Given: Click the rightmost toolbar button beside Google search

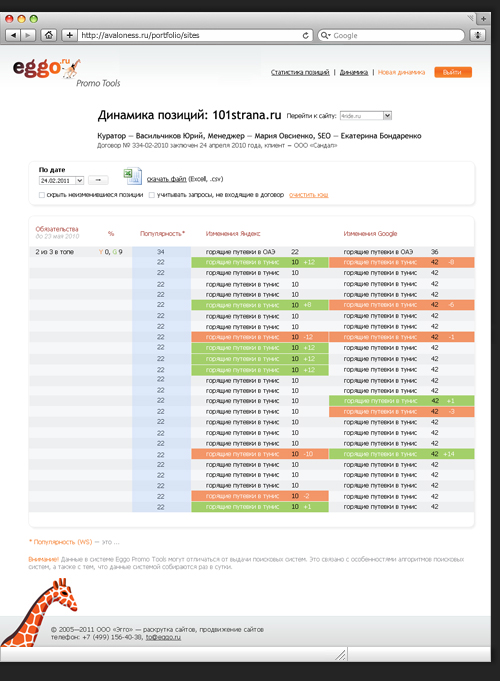Looking at the screenshot, I should point(478,35).
